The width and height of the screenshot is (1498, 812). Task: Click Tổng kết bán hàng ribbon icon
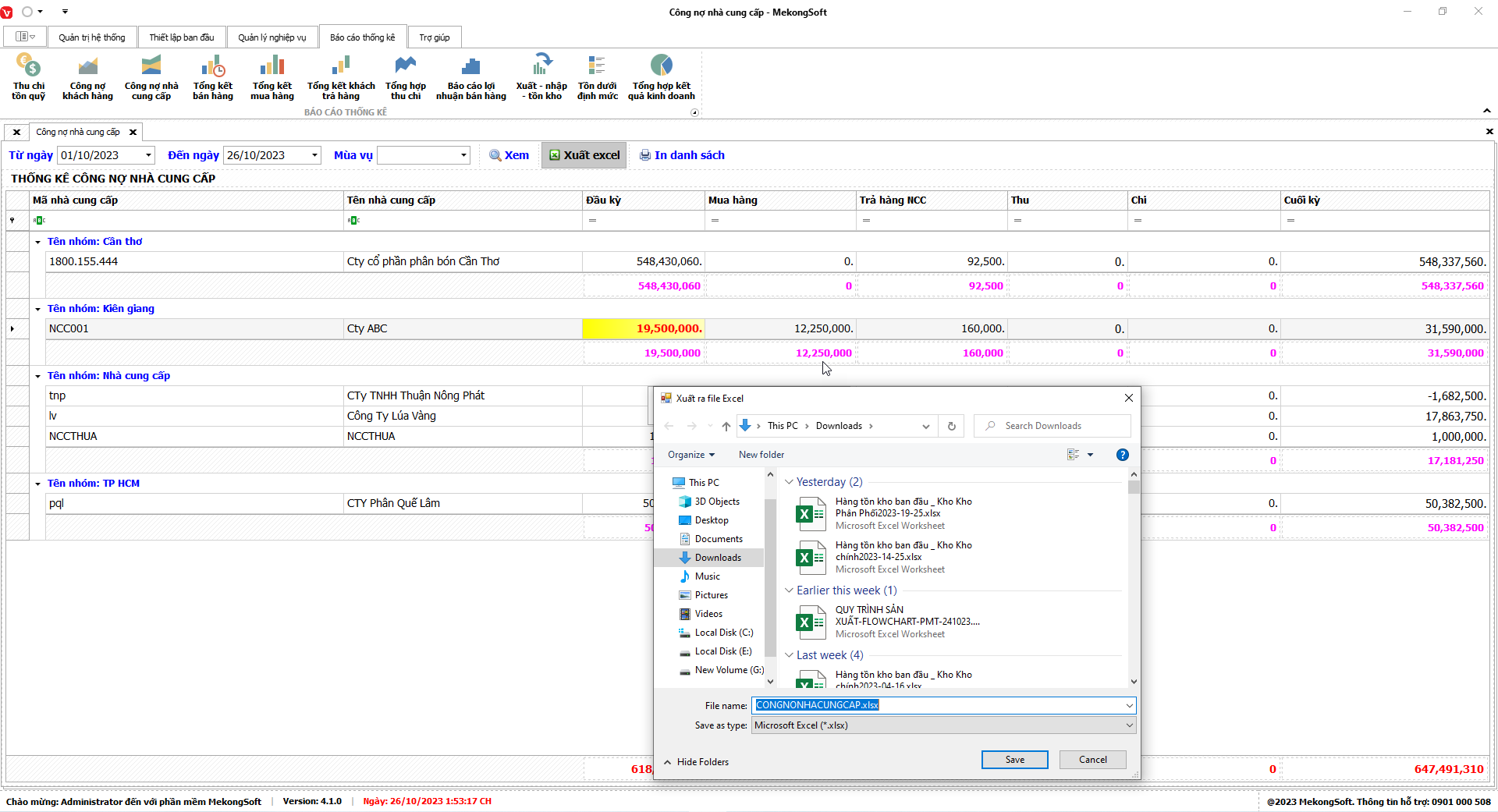click(x=212, y=76)
